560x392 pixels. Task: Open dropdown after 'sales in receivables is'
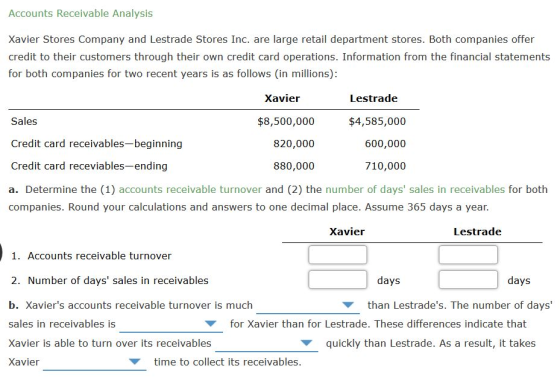171,324
